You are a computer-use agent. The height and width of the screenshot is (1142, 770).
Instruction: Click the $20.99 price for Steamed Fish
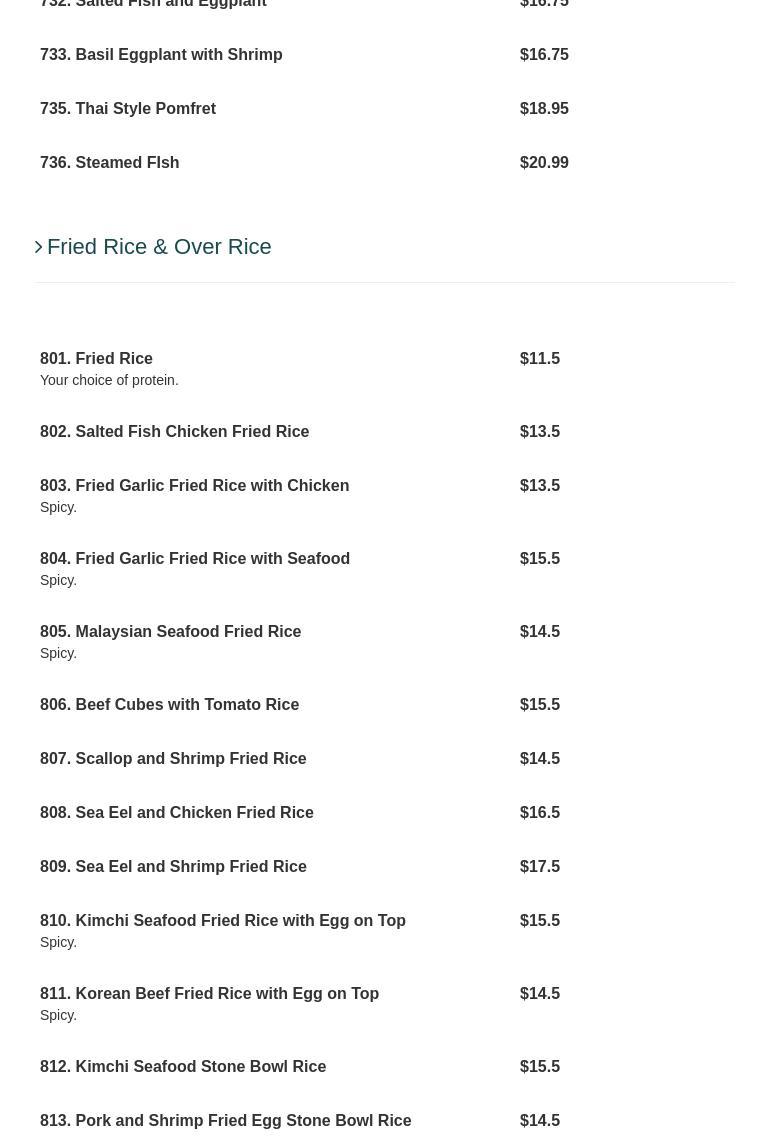point(544,162)
